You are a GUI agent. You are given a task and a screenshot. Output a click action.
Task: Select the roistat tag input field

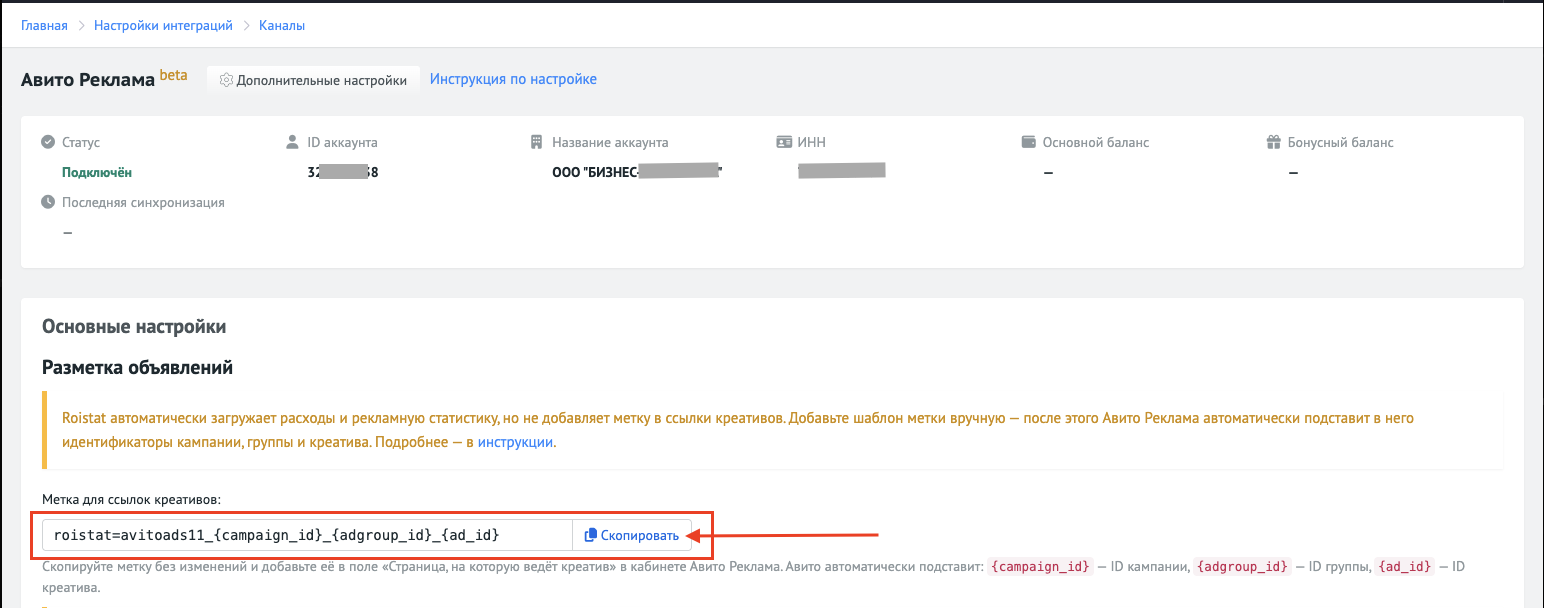tap(307, 536)
